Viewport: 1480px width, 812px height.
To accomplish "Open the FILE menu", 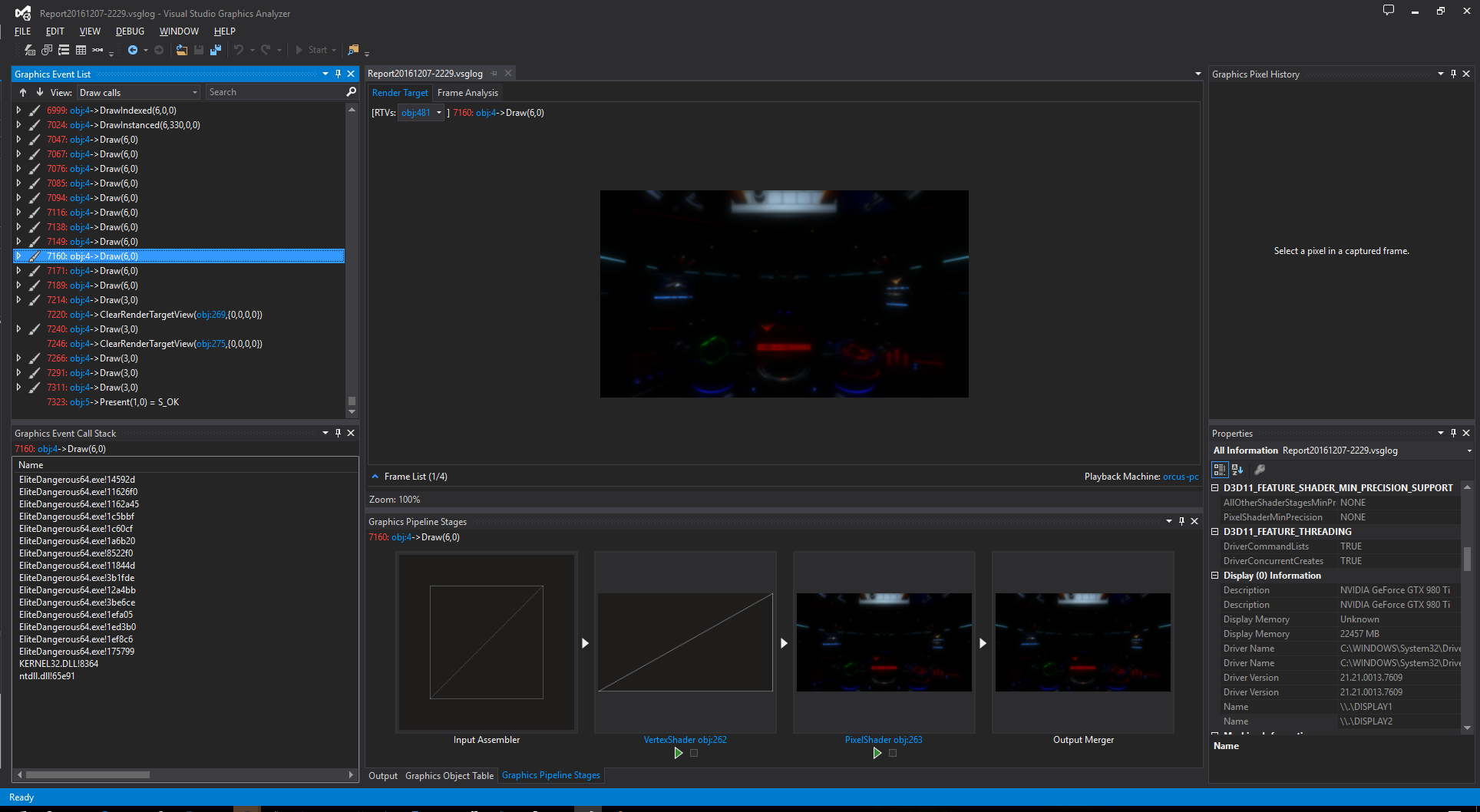I will (x=23, y=31).
